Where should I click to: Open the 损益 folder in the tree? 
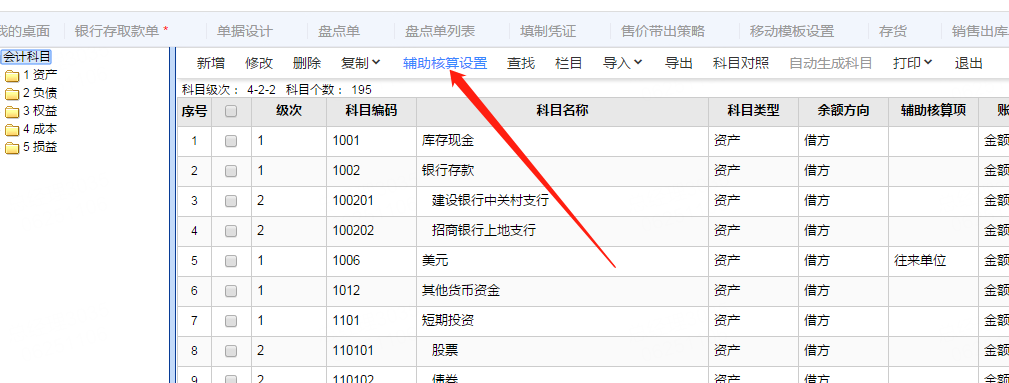point(40,147)
